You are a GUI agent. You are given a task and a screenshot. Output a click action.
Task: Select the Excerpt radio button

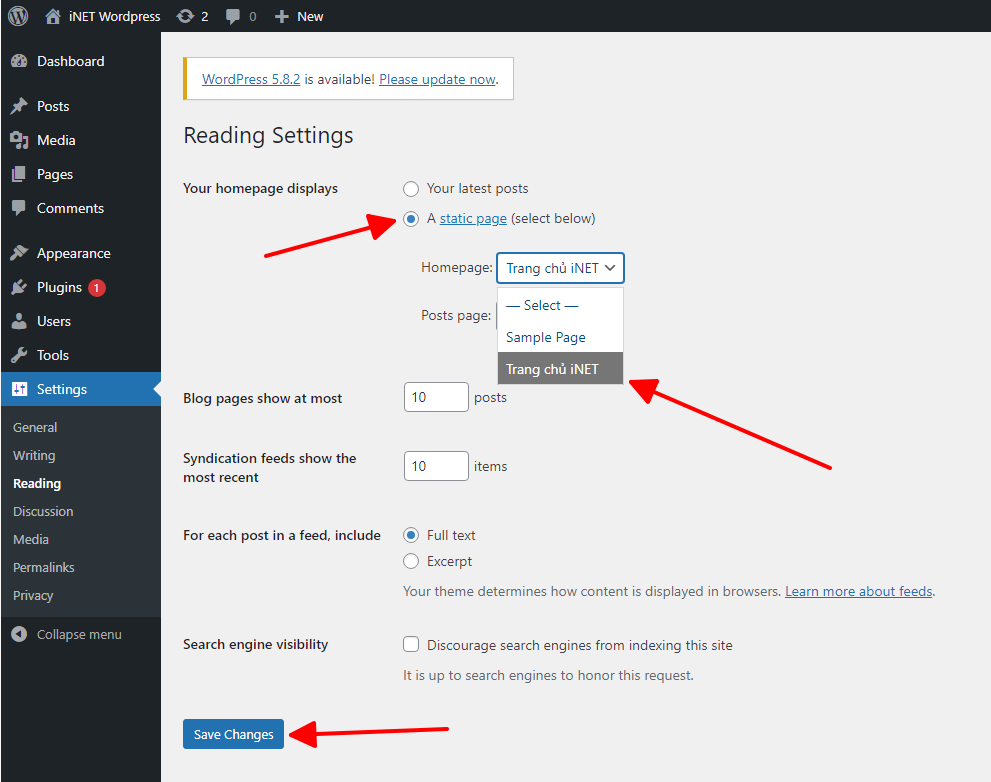[411, 561]
